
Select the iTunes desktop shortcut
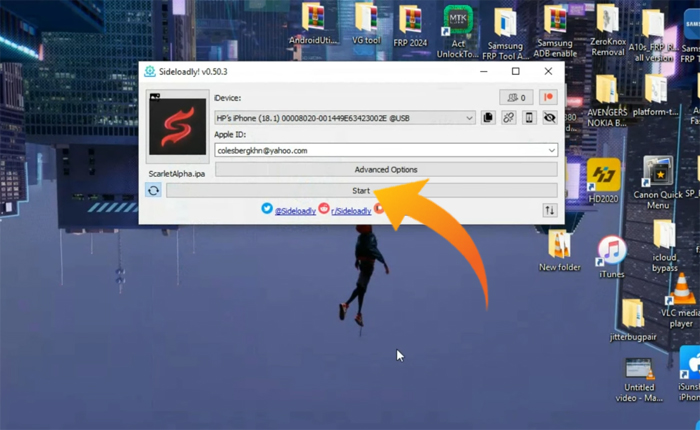(x=611, y=257)
